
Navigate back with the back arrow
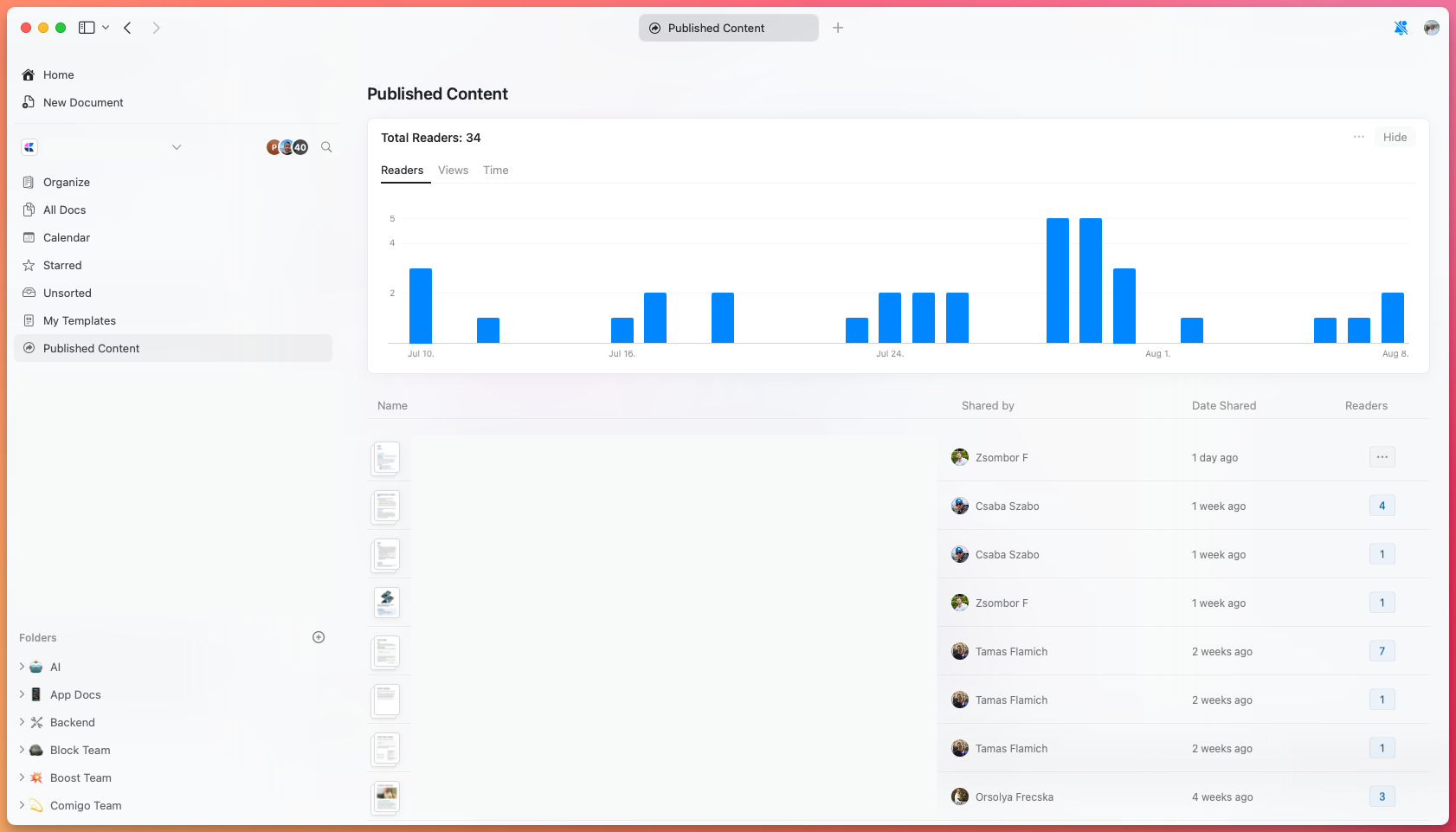[127, 27]
